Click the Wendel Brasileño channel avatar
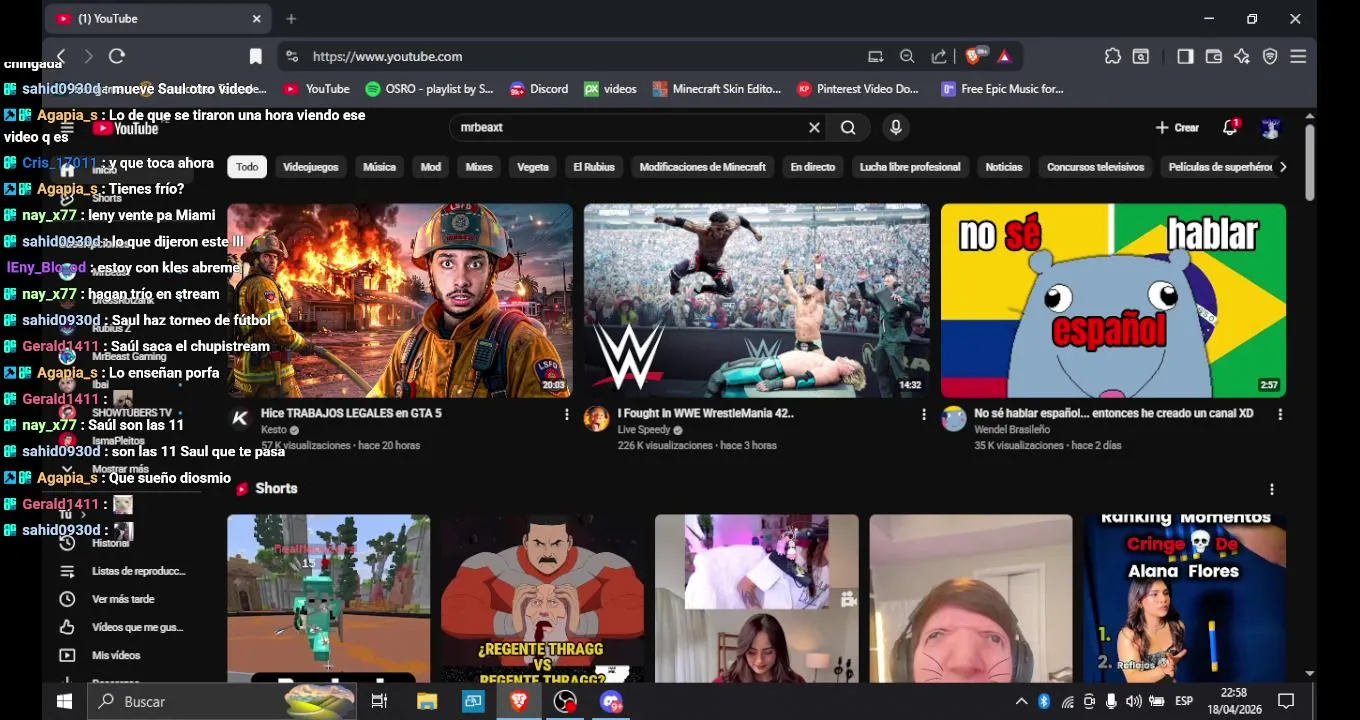Image resolution: width=1360 pixels, height=720 pixels. click(953, 418)
